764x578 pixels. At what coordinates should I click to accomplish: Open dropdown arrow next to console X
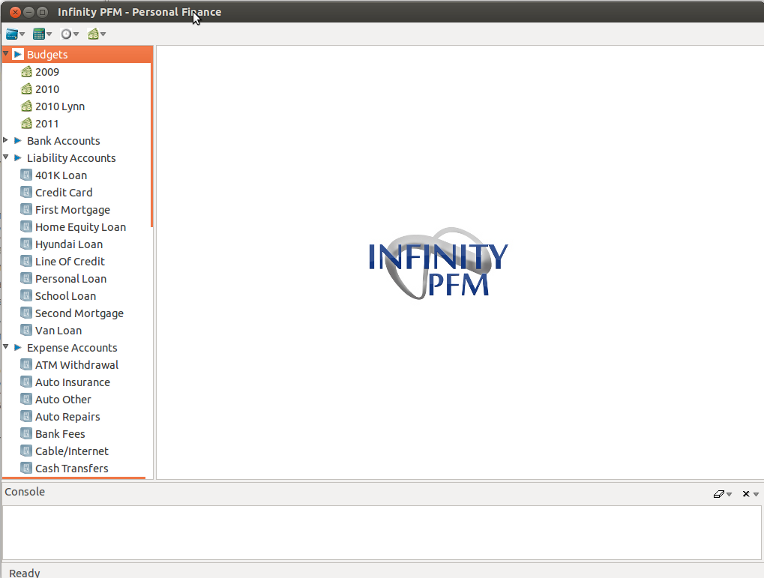(x=756, y=494)
